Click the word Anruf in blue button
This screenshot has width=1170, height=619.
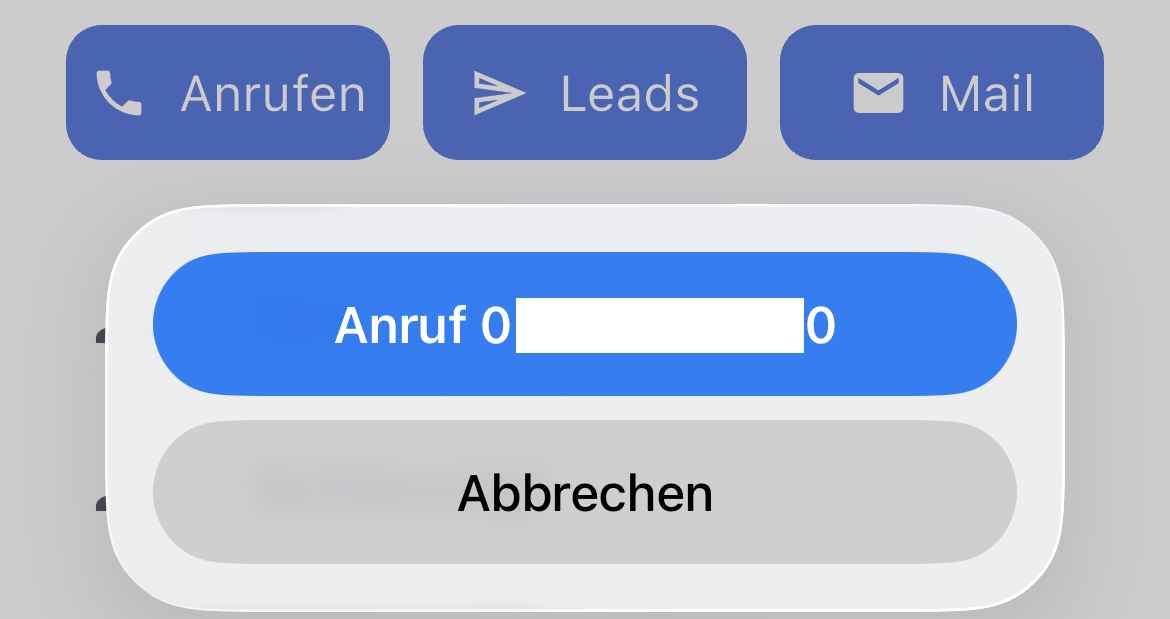(x=400, y=326)
